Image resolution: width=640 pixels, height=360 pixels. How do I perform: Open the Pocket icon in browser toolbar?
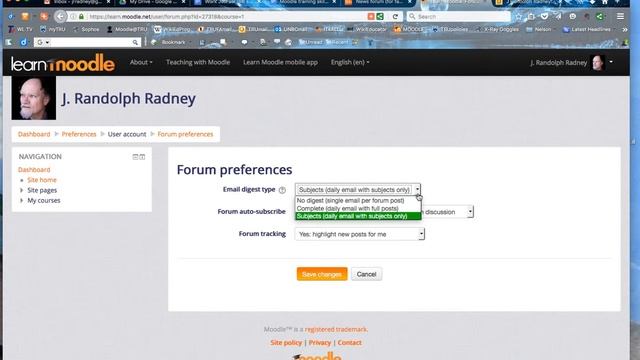[544, 17]
